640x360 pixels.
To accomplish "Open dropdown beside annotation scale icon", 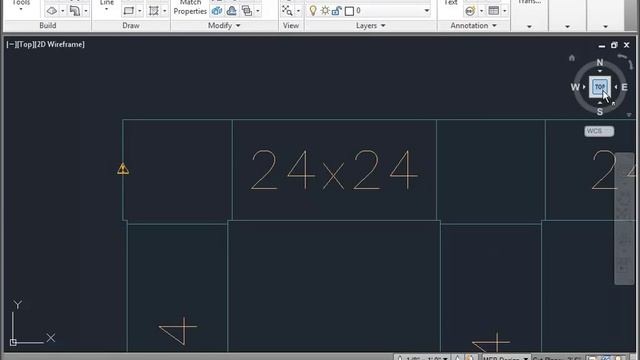I will click(x=481, y=11).
